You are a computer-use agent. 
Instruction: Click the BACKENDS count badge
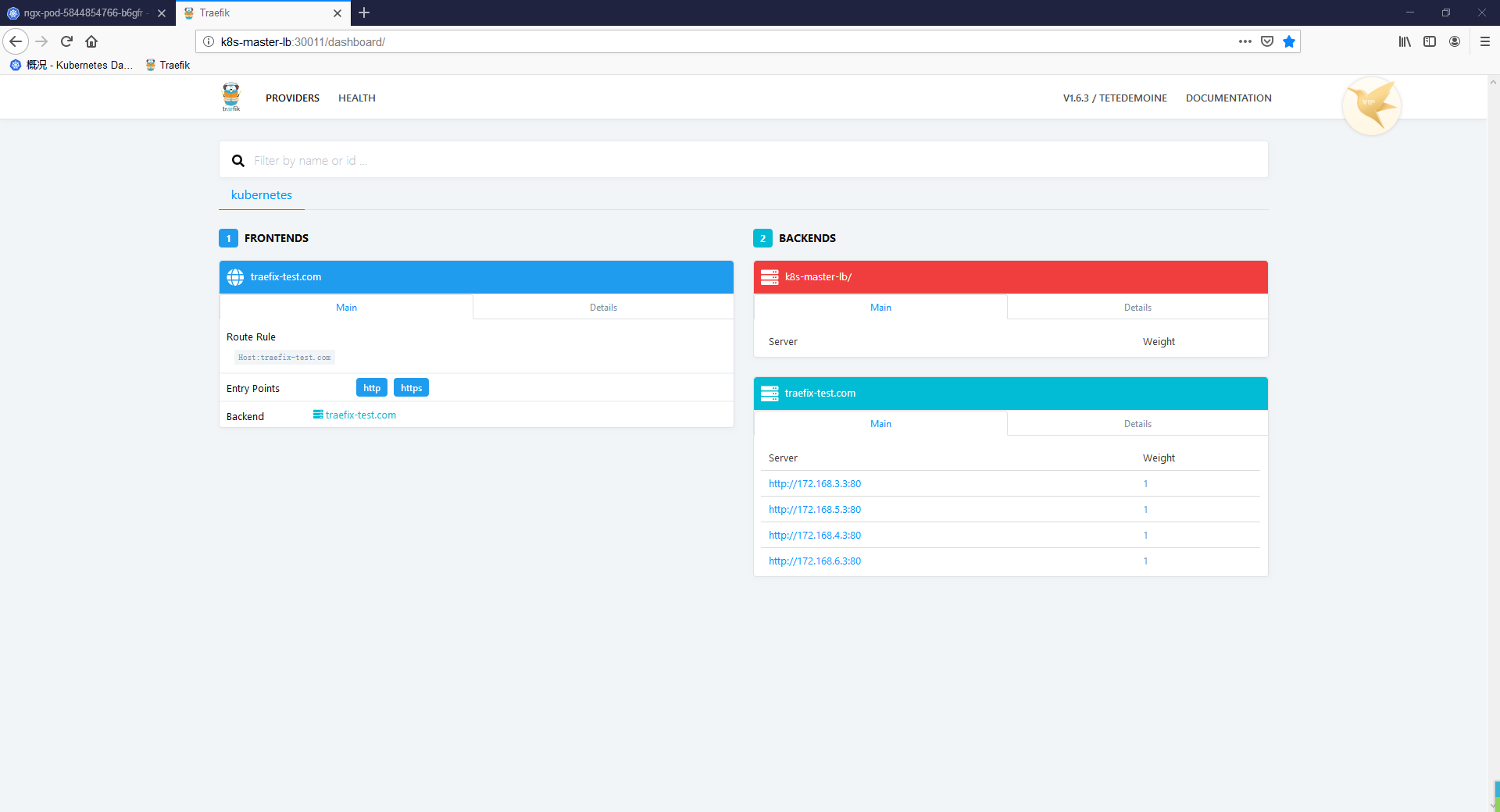coord(762,238)
